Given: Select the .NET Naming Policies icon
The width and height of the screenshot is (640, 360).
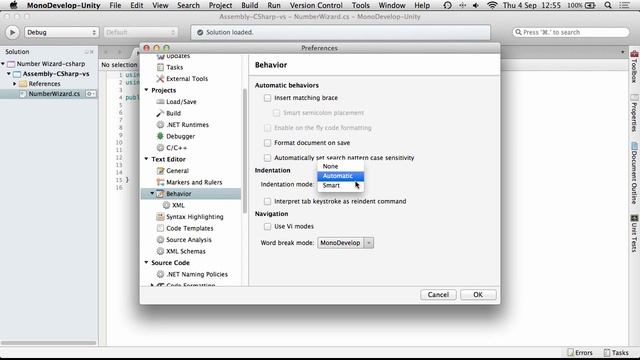Looking at the screenshot, I should (x=160, y=274).
